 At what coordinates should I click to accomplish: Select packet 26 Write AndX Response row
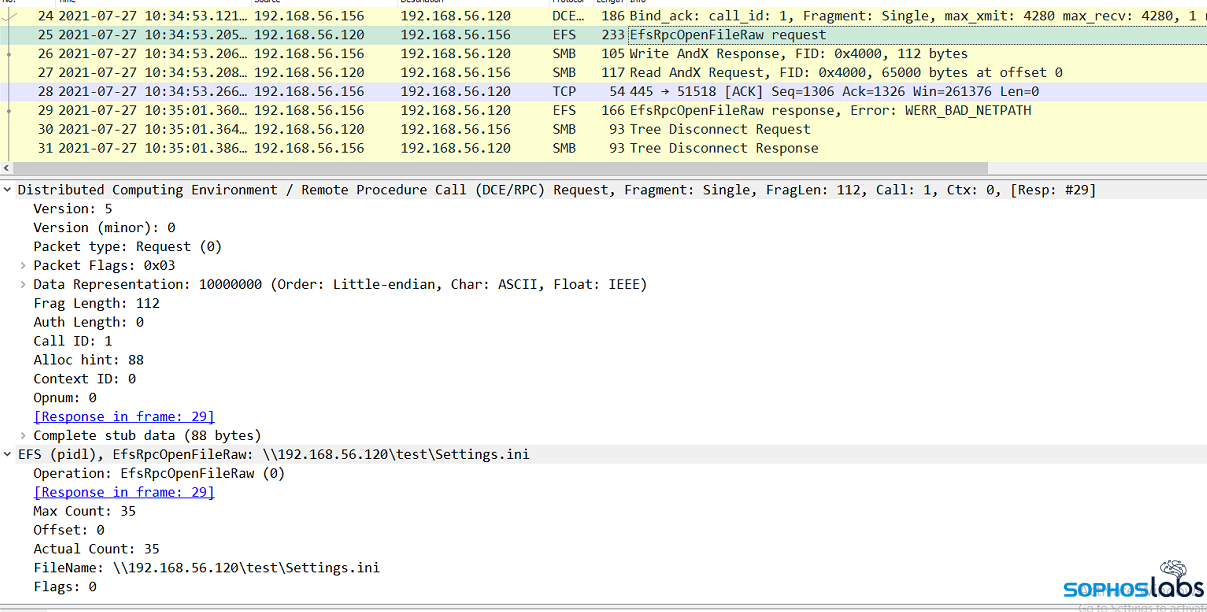(603, 54)
